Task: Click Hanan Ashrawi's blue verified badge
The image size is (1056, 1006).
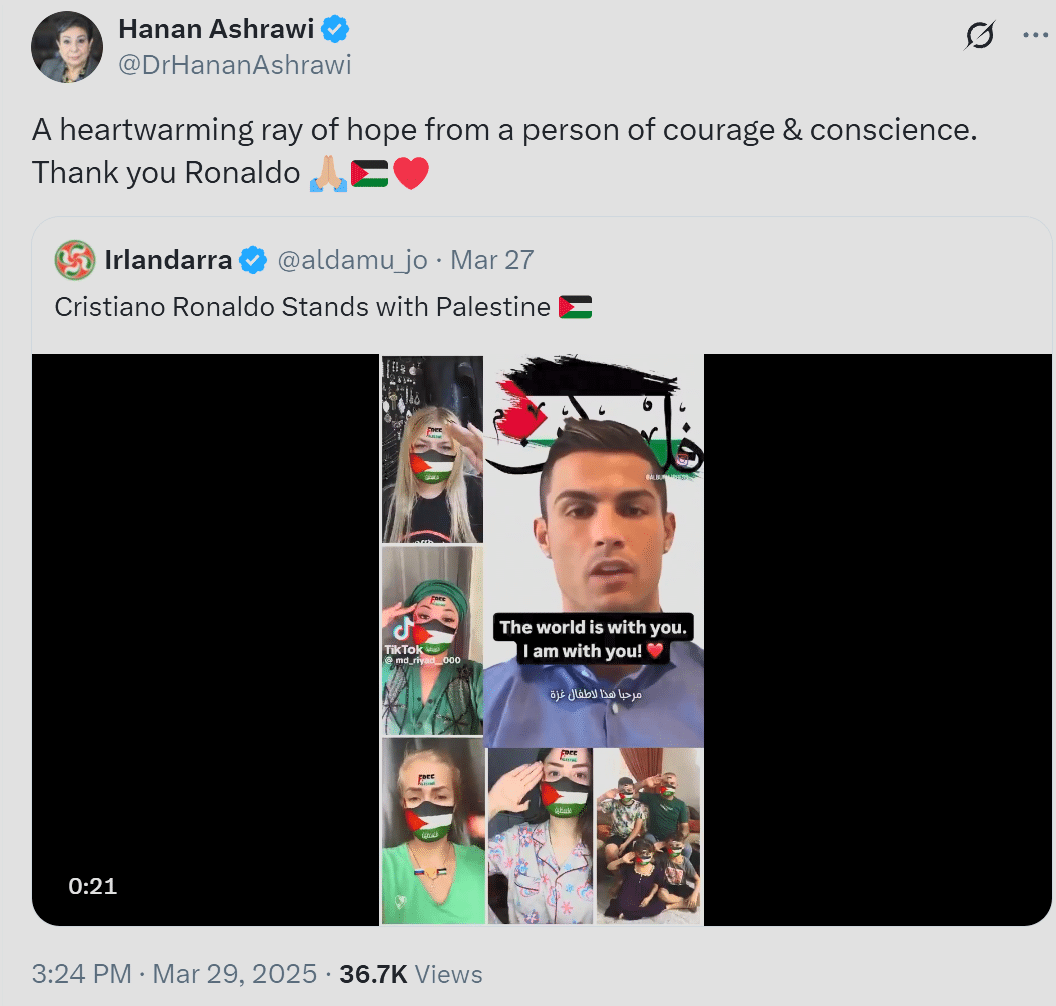Action: (x=335, y=30)
